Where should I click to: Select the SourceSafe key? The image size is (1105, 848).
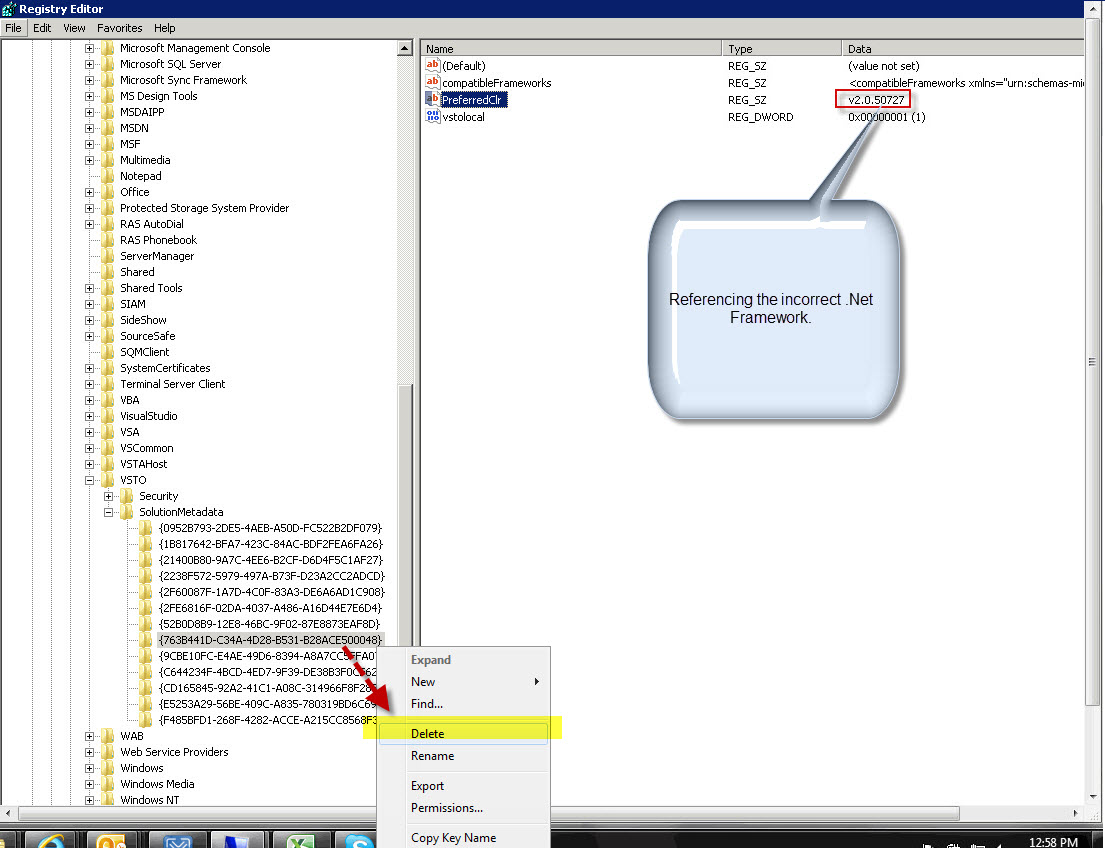click(x=147, y=336)
